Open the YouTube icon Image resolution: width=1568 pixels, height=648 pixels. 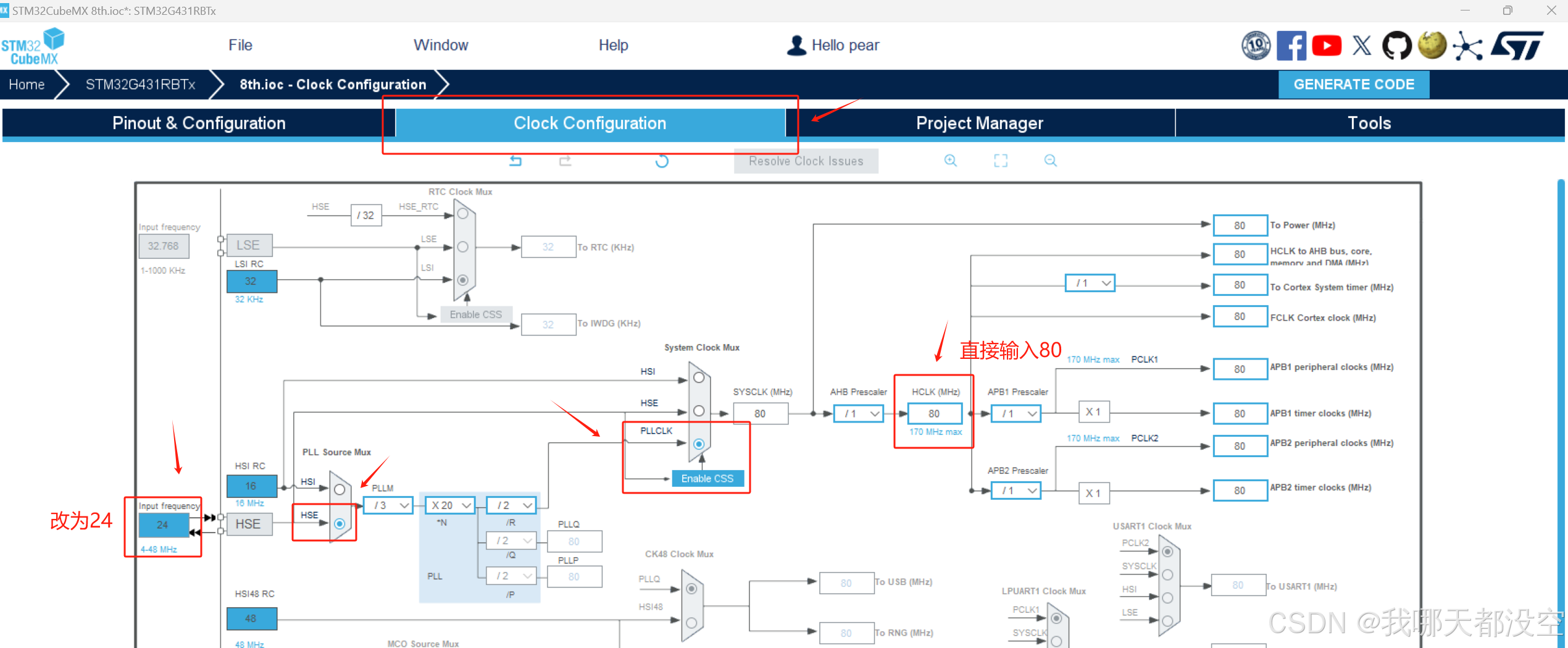pyautogui.click(x=1327, y=45)
